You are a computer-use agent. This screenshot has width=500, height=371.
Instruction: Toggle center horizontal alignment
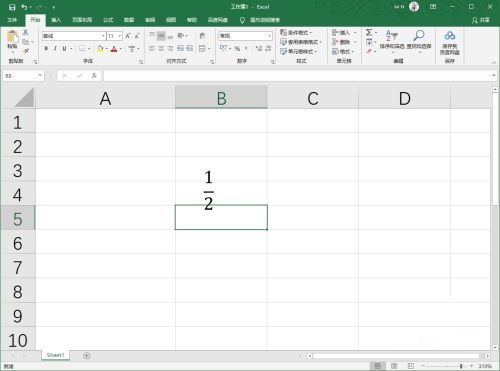tap(161, 49)
